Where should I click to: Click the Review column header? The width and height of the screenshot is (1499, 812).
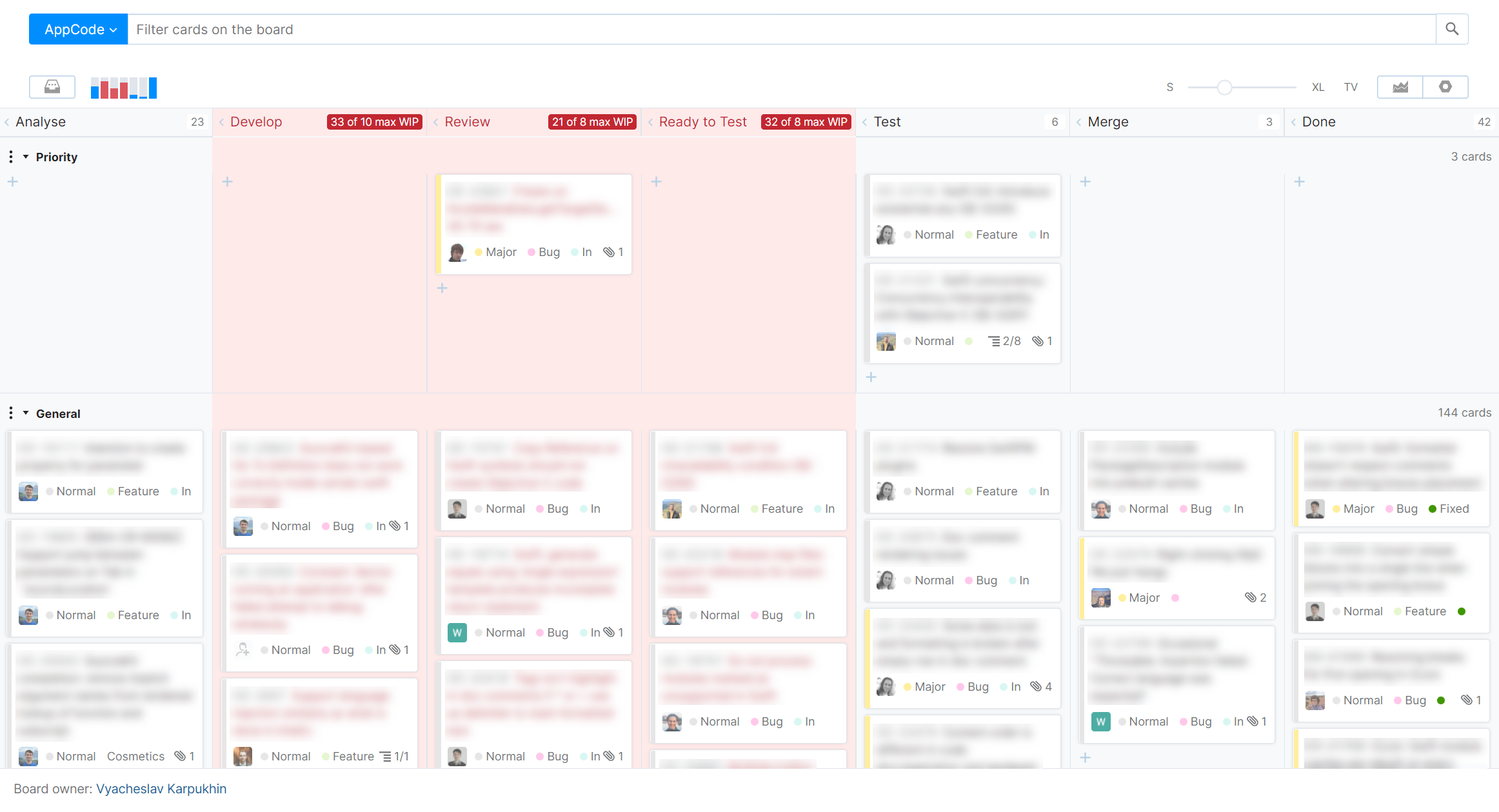(467, 122)
